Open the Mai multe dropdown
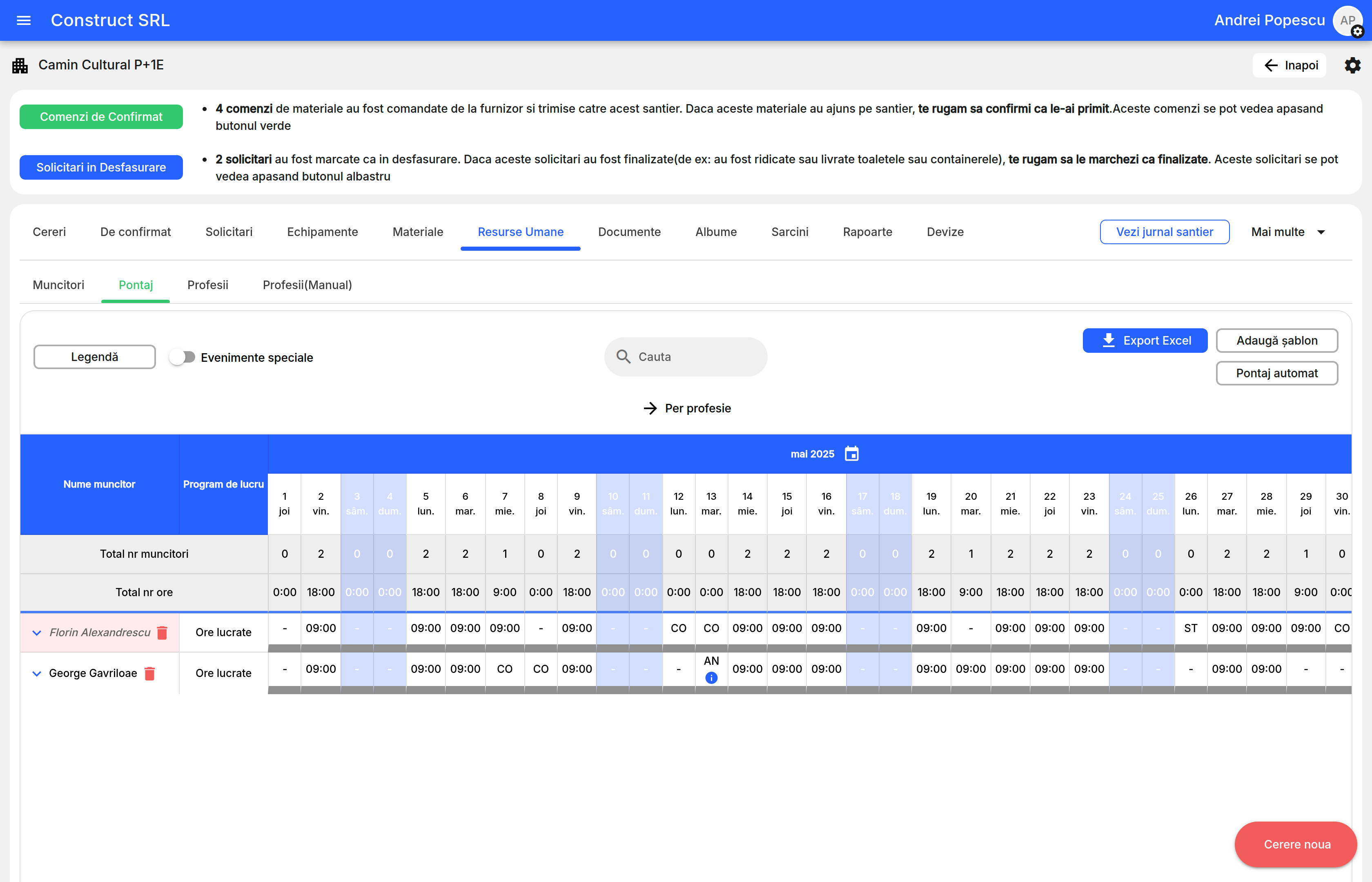 pos(1288,232)
